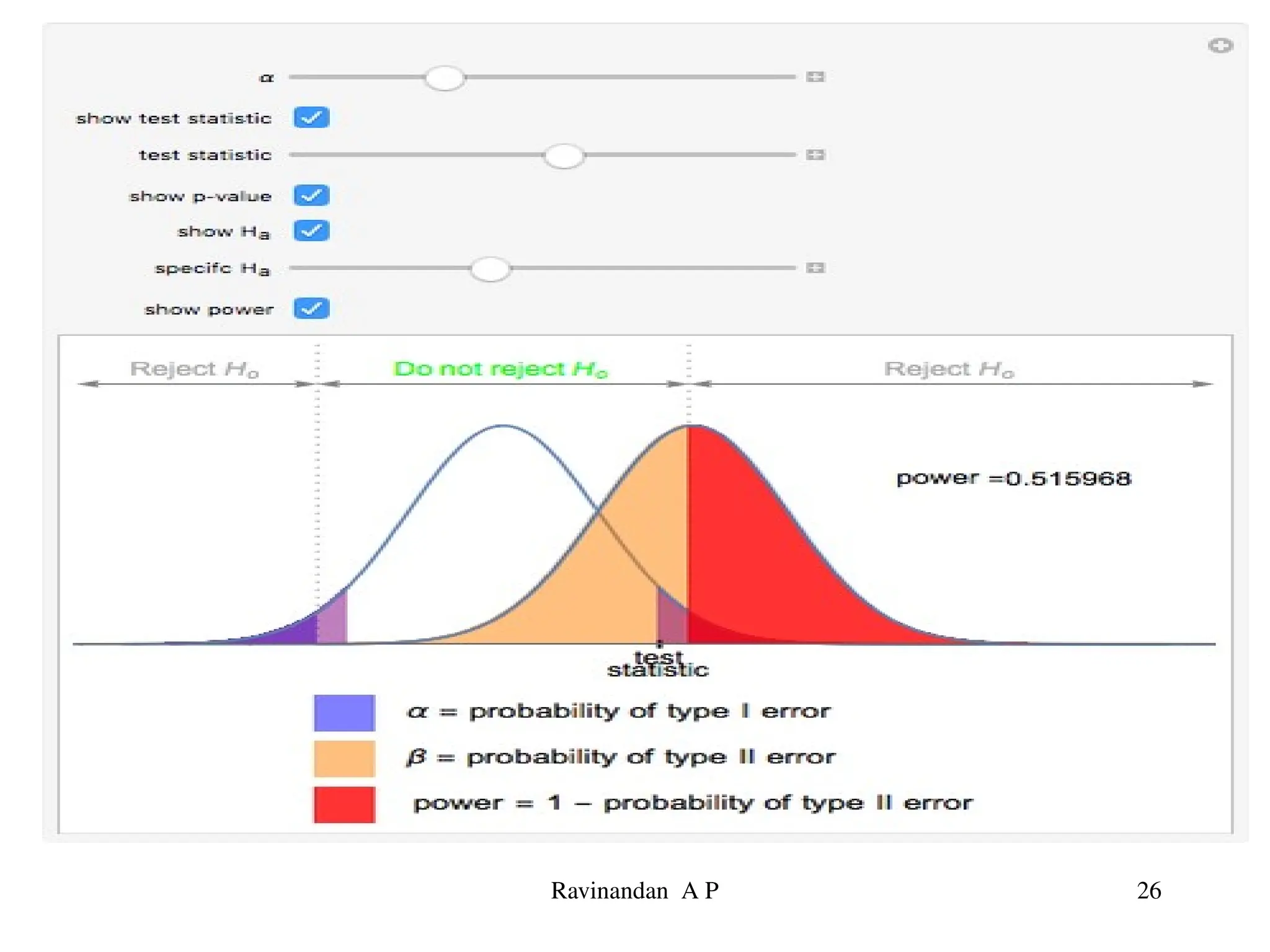Toggle the show p-value checkbox
Image resolution: width=1270 pixels, height=952 pixels.
tap(311, 195)
